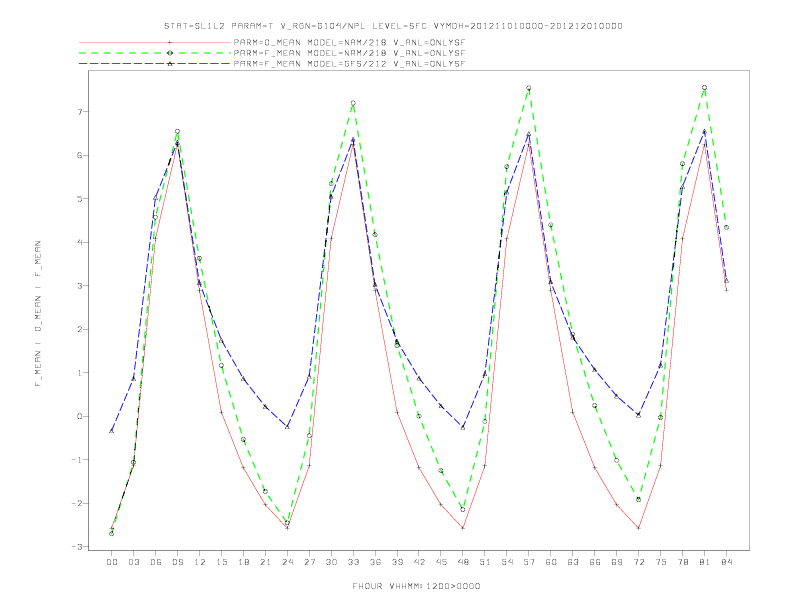Click y-axis tick label 7
The image size is (792, 612).
point(80,112)
